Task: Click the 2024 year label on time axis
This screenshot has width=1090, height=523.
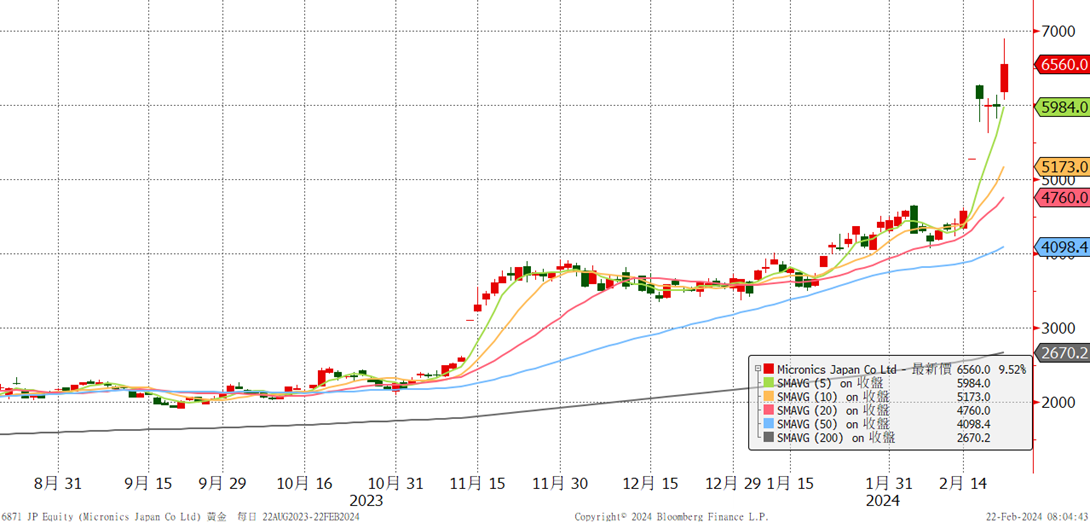Action: click(x=884, y=500)
